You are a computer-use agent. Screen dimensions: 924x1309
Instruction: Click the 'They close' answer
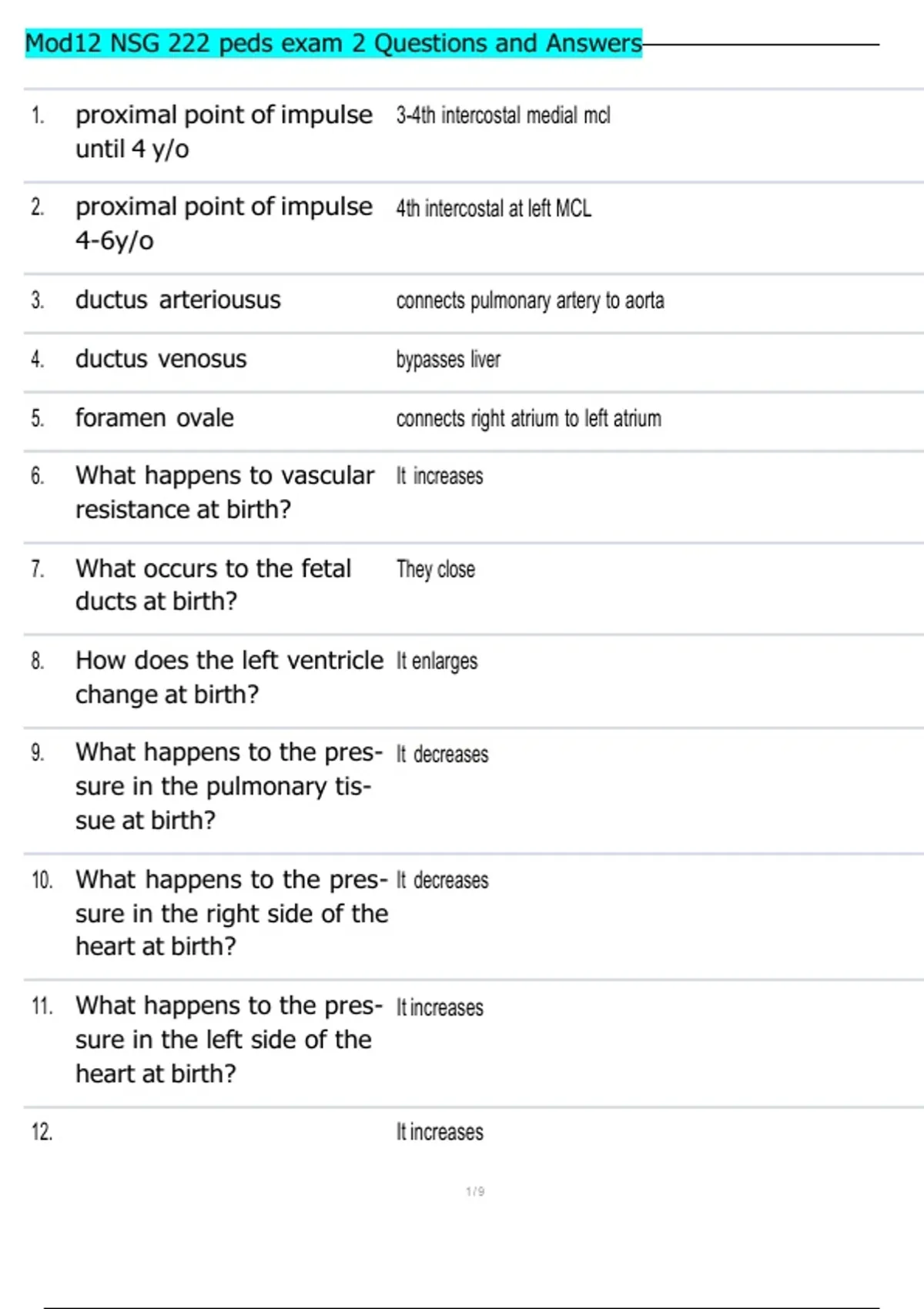coord(435,569)
